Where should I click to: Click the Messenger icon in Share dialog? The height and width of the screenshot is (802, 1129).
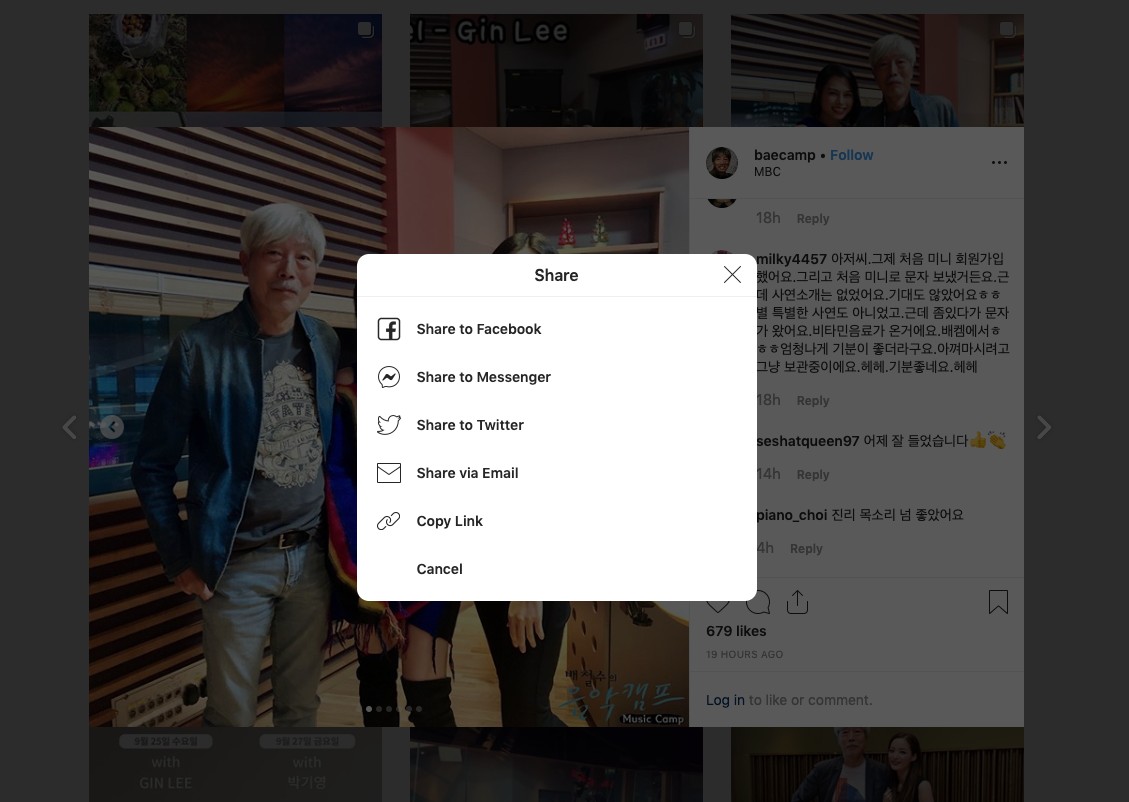click(x=389, y=377)
